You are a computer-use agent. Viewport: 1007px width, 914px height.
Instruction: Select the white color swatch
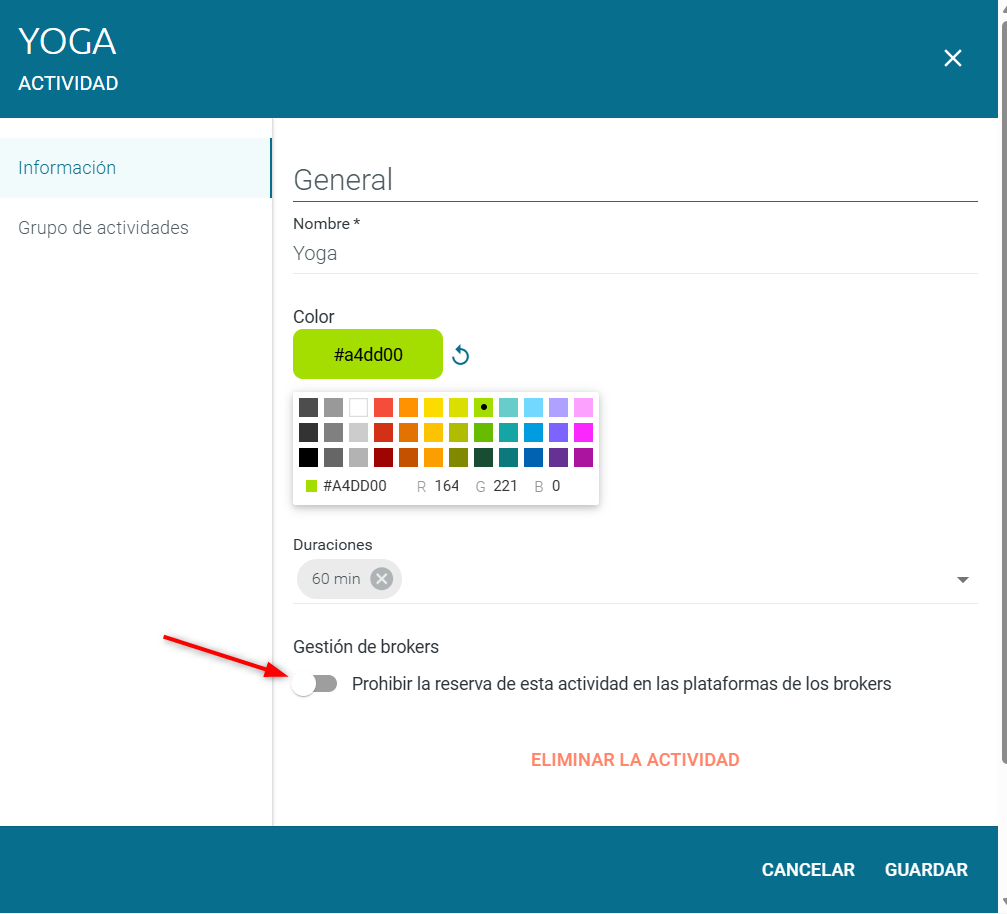click(x=358, y=408)
